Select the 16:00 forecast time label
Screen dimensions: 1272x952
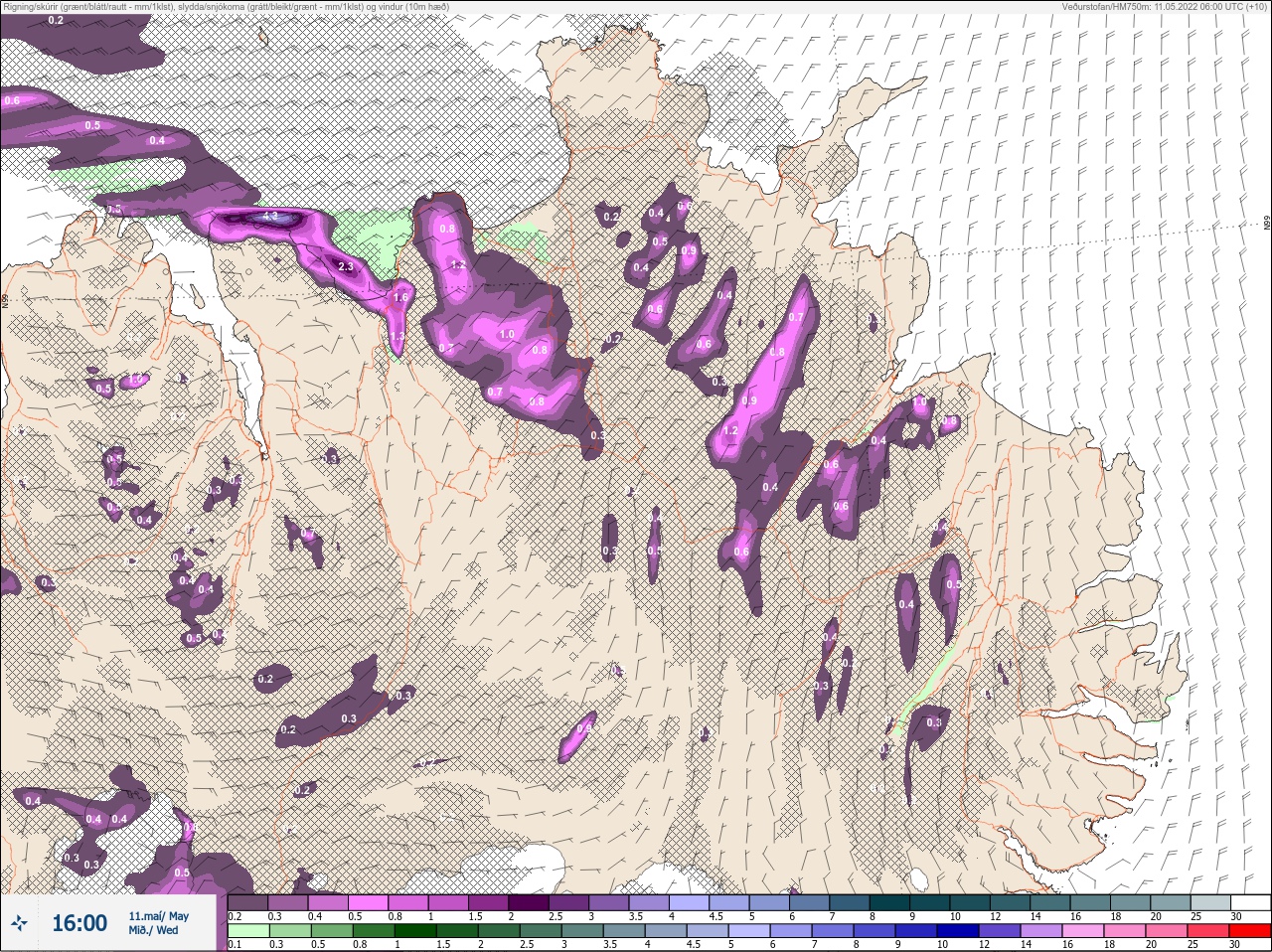point(79,923)
